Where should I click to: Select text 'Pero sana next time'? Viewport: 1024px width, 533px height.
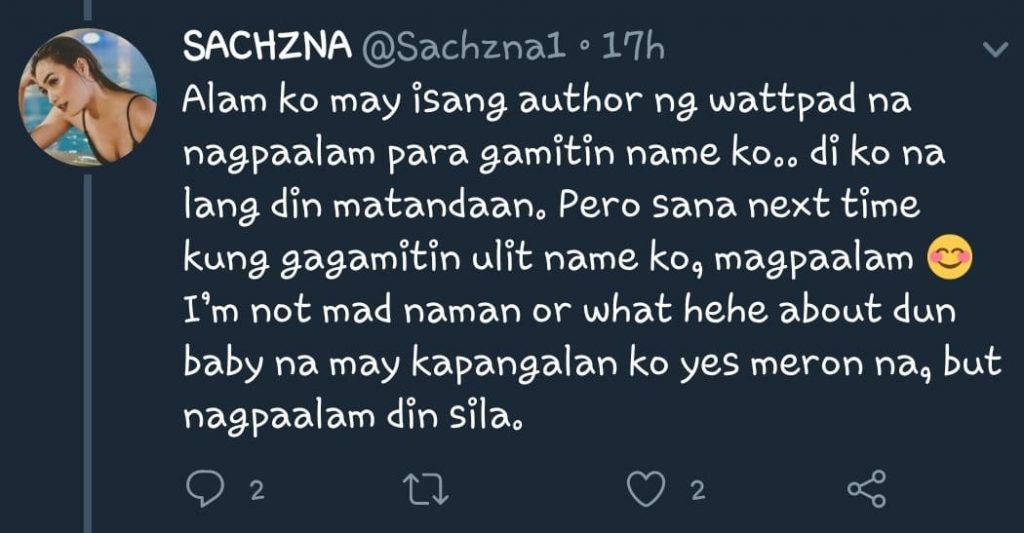click(x=739, y=204)
